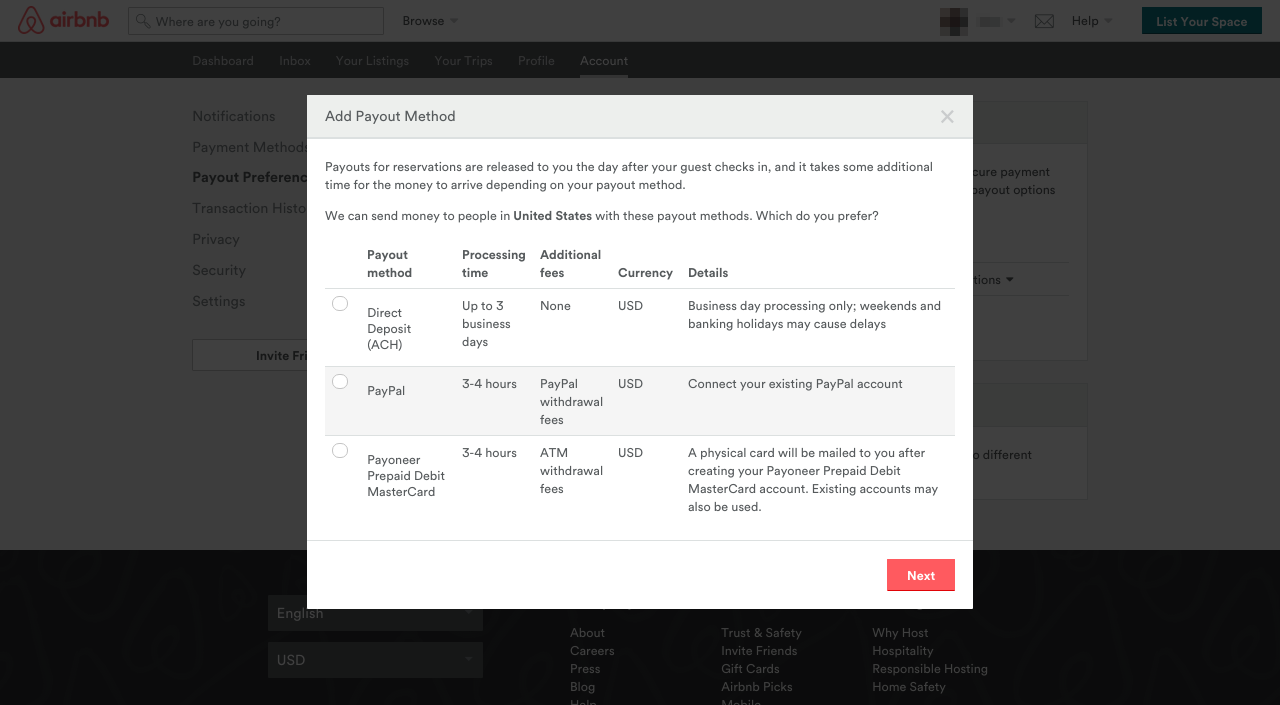Open Notifications in the sidebar
Image resolution: width=1280 pixels, height=705 pixels.
pos(234,116)
